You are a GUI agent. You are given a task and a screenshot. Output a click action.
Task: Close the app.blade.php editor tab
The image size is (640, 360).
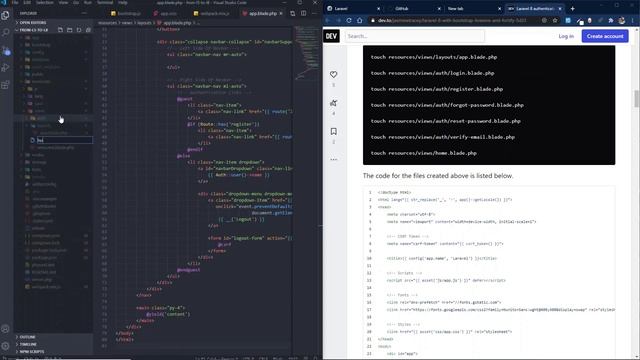click(x=281, y=13)
